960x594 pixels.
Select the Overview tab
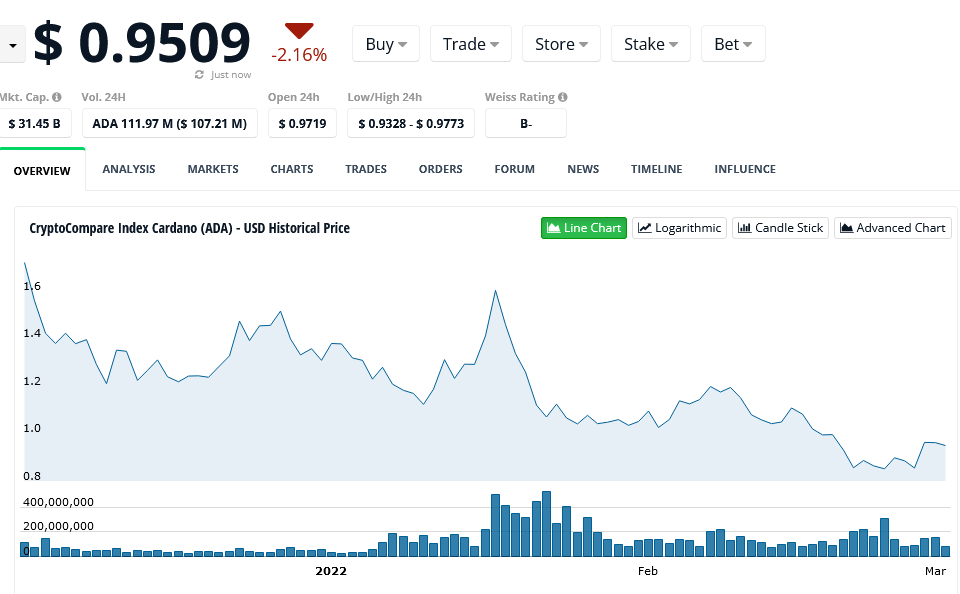[42, 171]
